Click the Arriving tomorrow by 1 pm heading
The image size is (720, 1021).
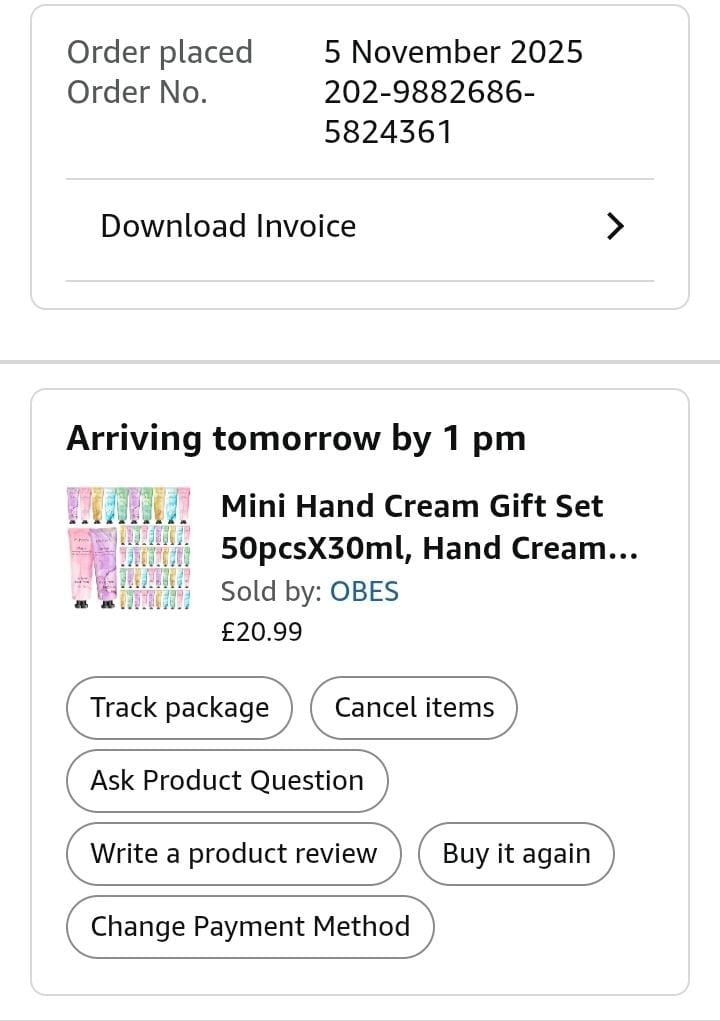296,438
